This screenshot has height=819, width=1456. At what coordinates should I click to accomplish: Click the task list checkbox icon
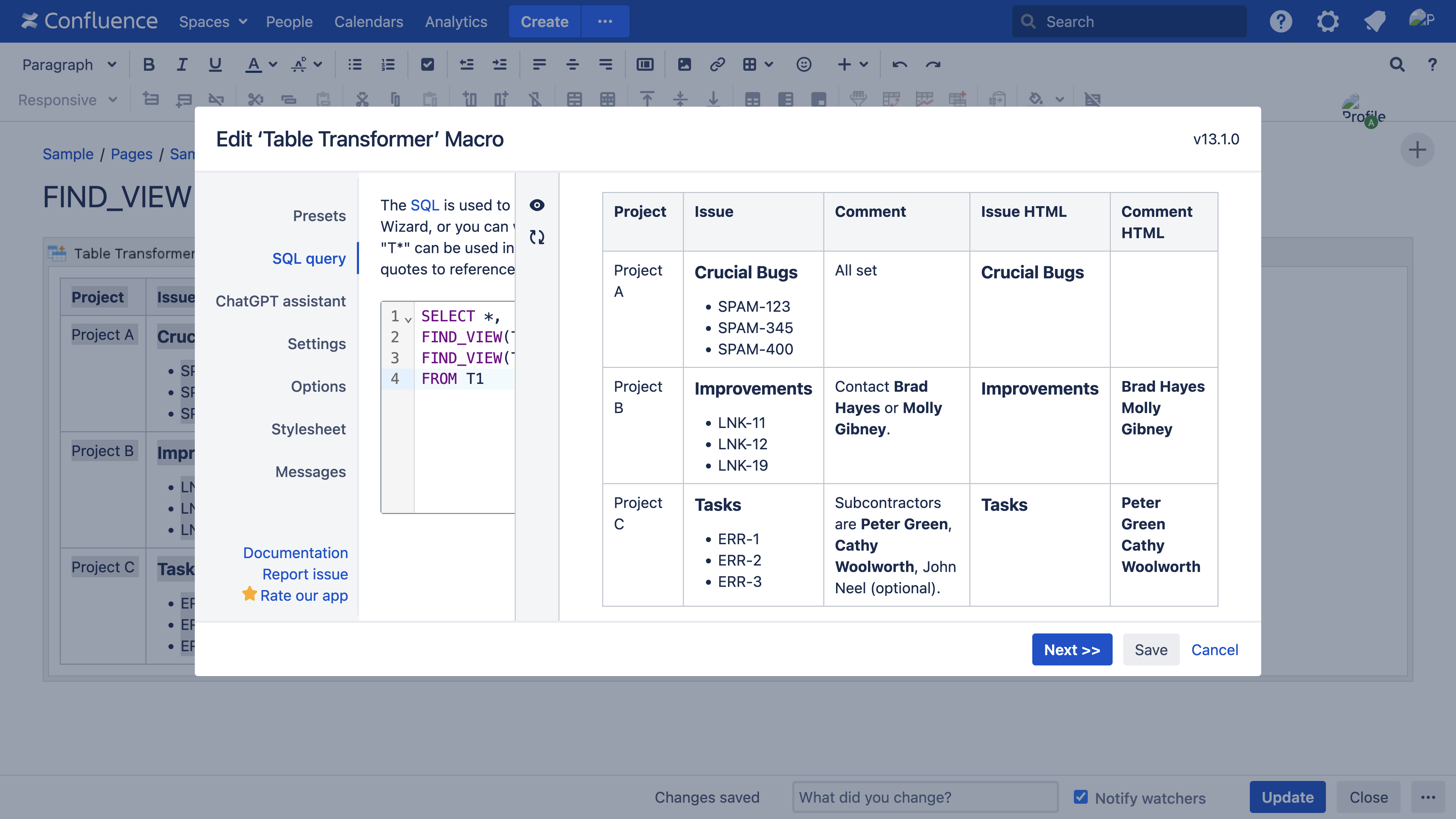click(x=427, y=64)
